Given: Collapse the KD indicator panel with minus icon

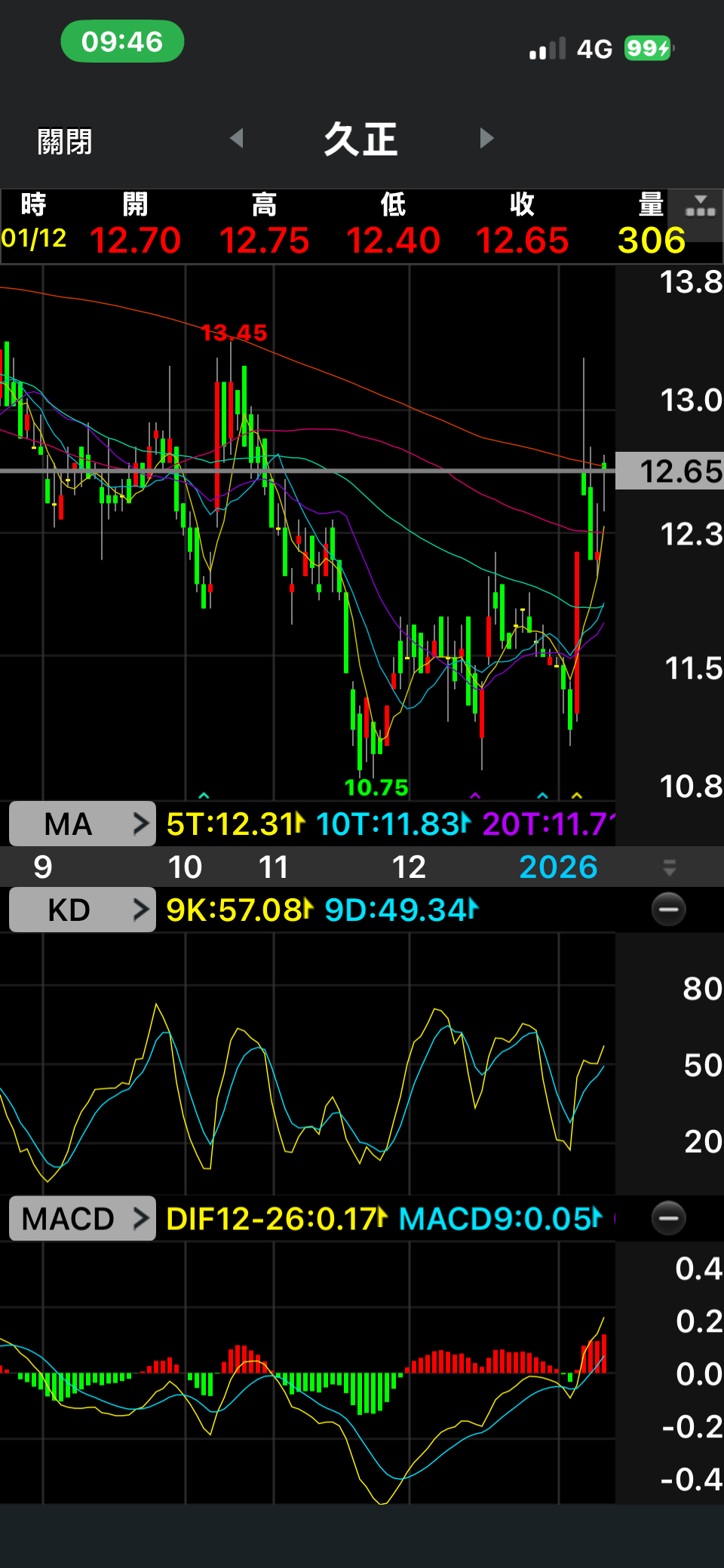Looking at the screenshot, I should tap(668, 909).
